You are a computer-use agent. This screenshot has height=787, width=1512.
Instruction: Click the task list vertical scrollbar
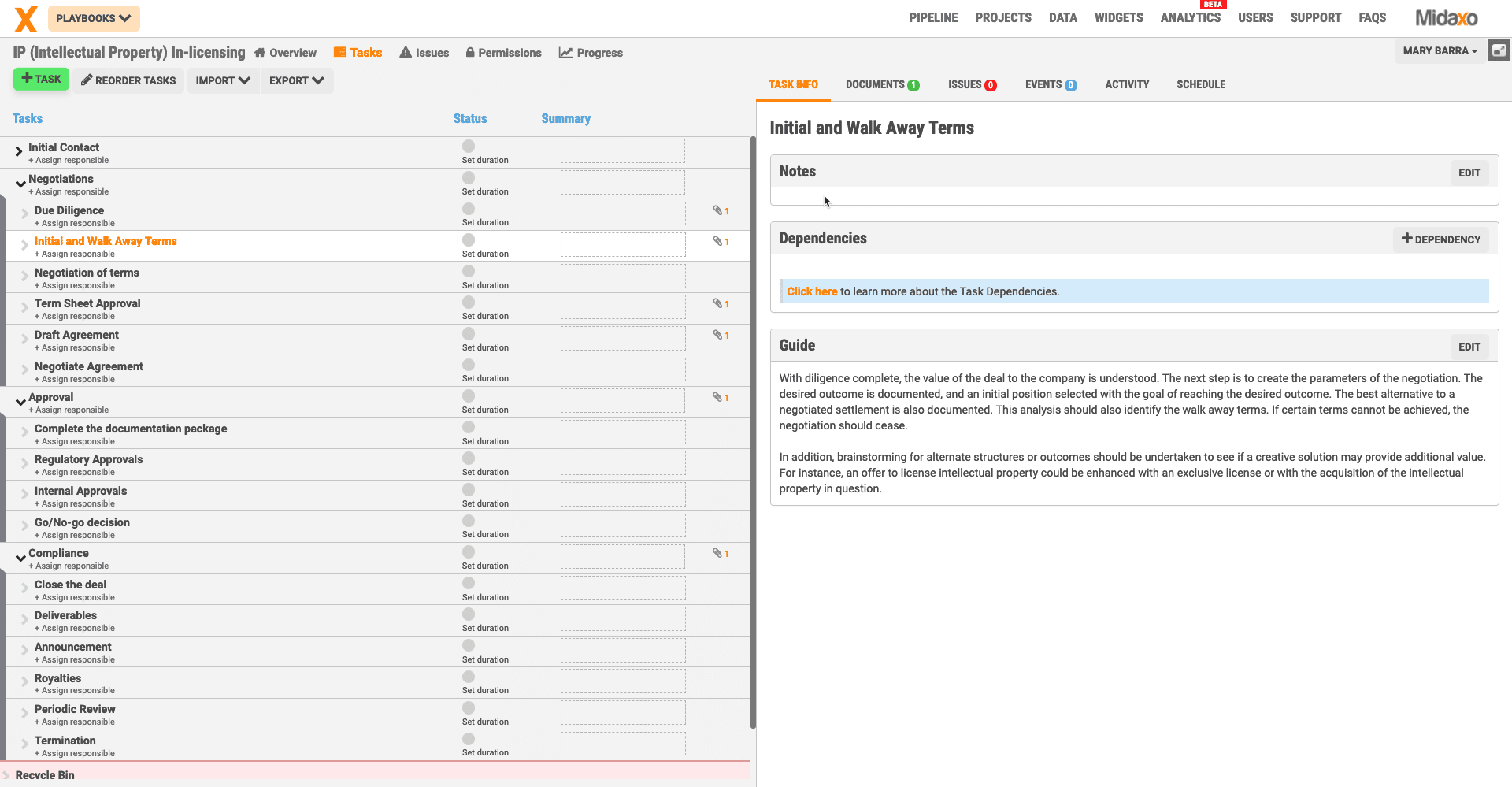(x=753, y=433)
